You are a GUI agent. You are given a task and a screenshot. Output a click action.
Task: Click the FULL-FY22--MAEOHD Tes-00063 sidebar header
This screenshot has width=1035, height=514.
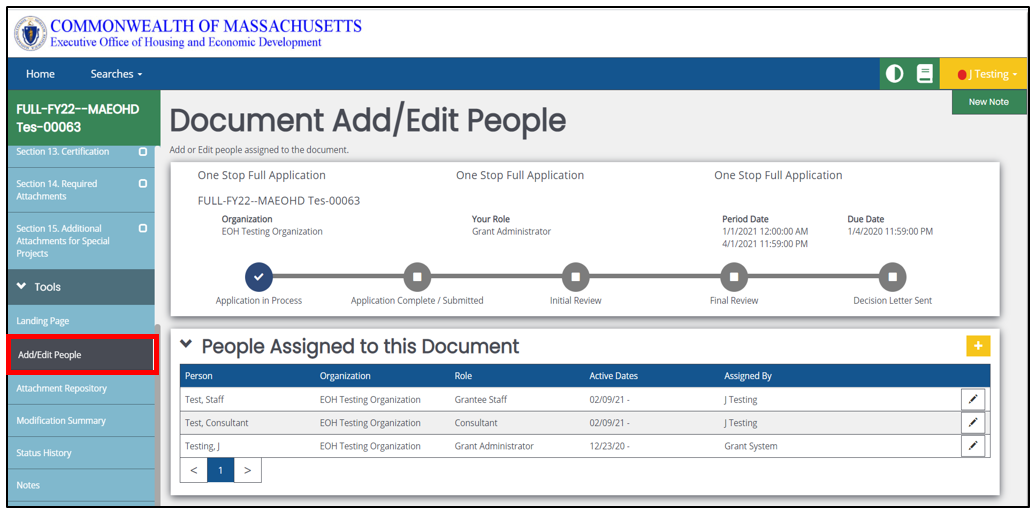83,117
